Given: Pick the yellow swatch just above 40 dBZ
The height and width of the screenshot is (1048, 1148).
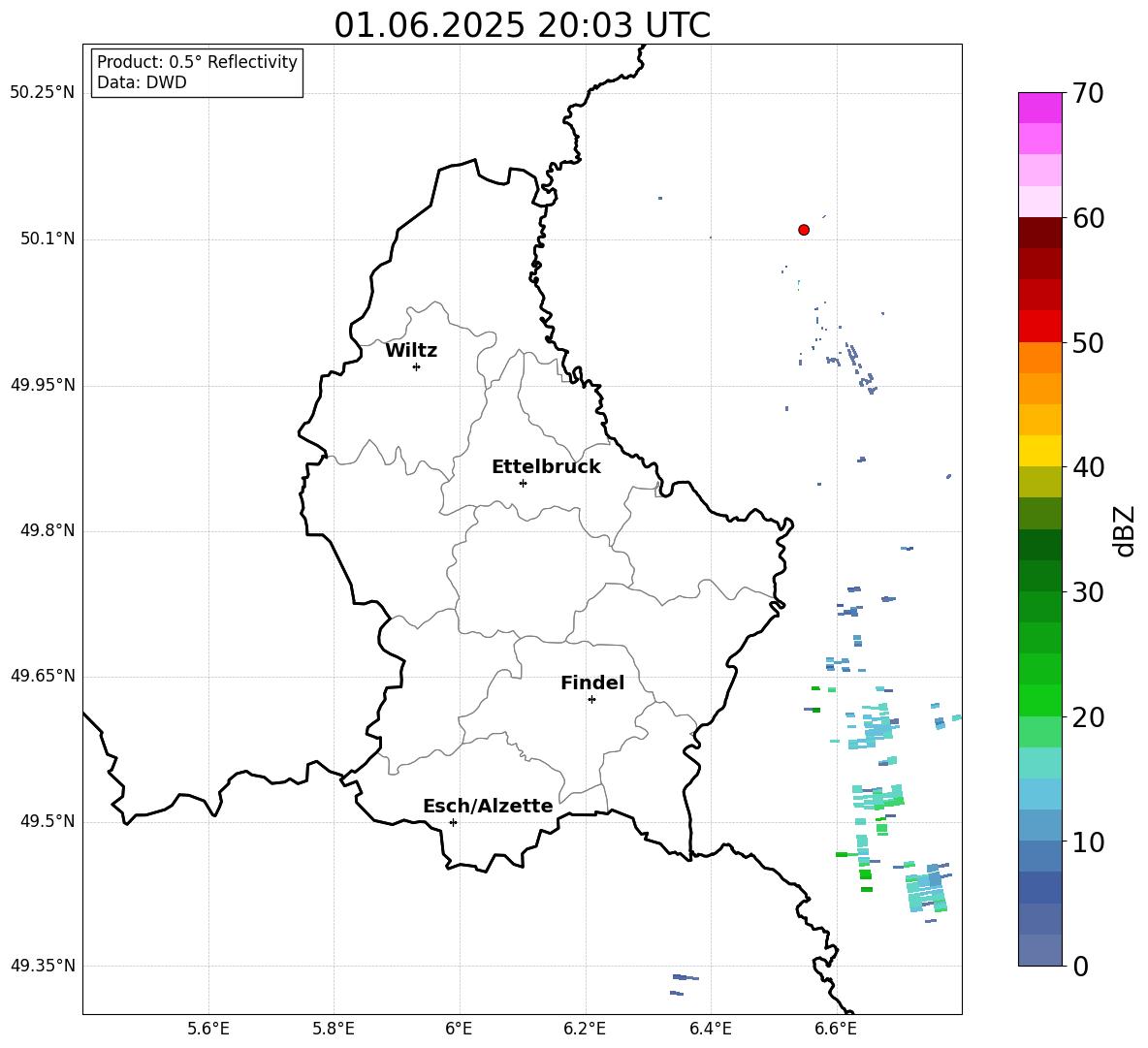Looking at the screenshot, I should click(1039, 451).
